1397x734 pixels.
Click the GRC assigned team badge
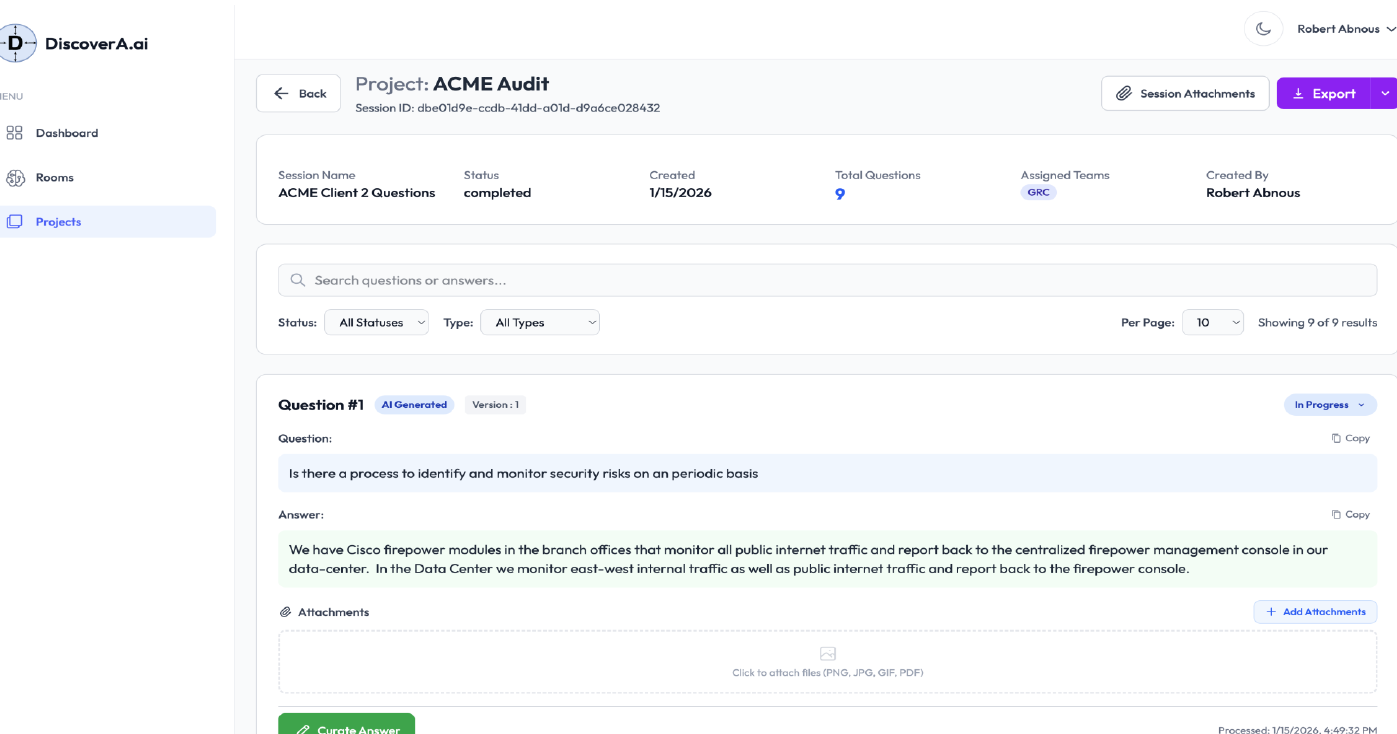click(x=1038, y=192)
